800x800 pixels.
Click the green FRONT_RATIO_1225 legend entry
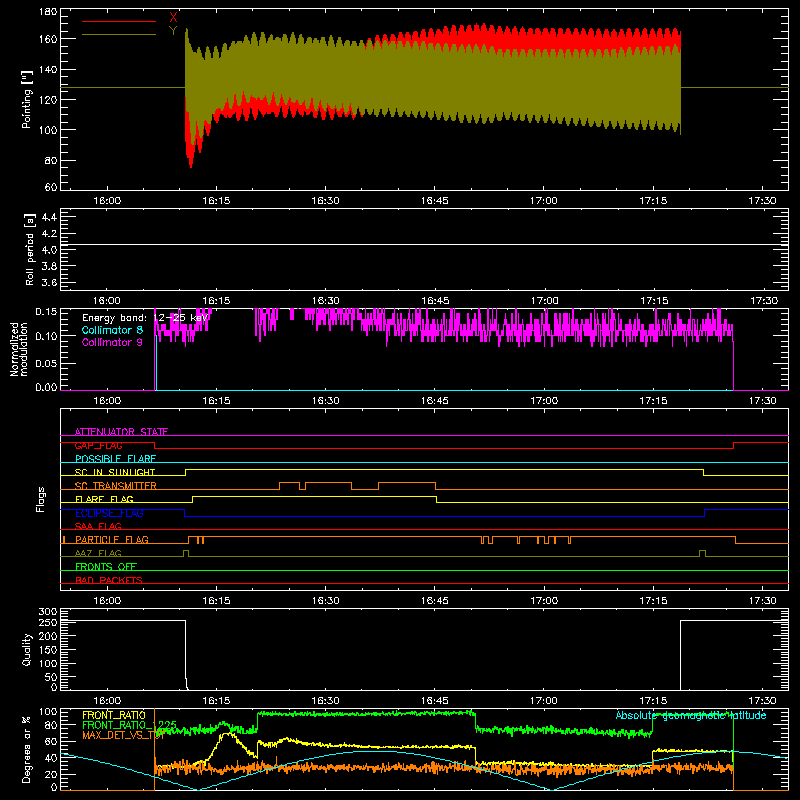point(130,725)
